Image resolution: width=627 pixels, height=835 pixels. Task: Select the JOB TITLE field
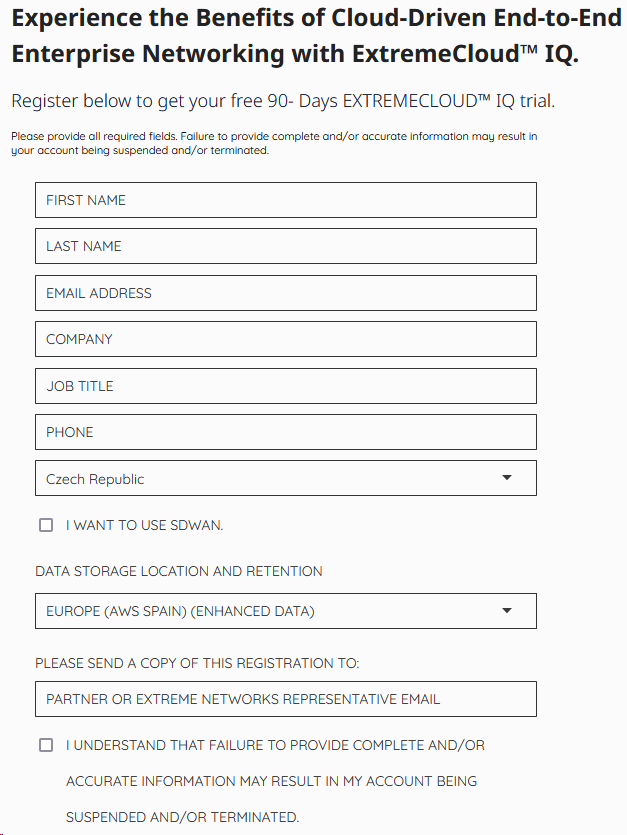pos(286,385)
